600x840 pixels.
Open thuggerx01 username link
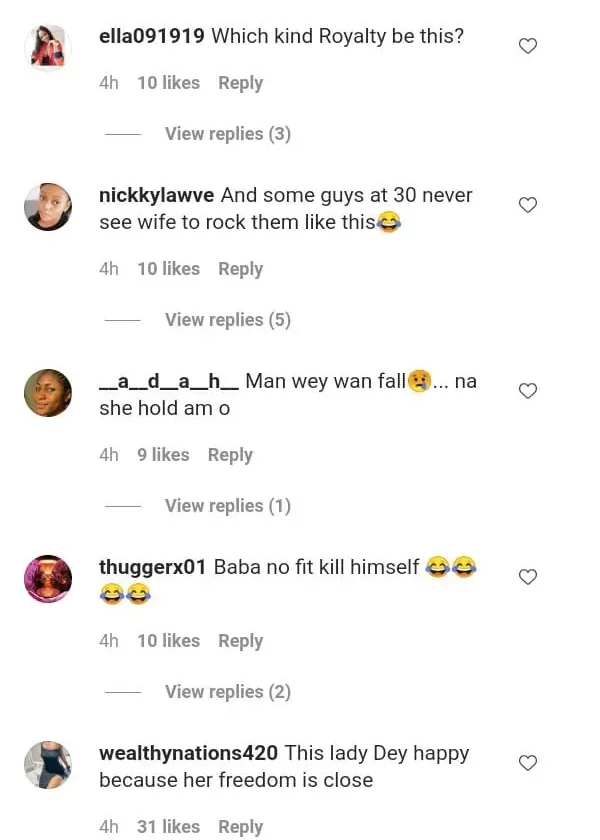tap(152, 567)
